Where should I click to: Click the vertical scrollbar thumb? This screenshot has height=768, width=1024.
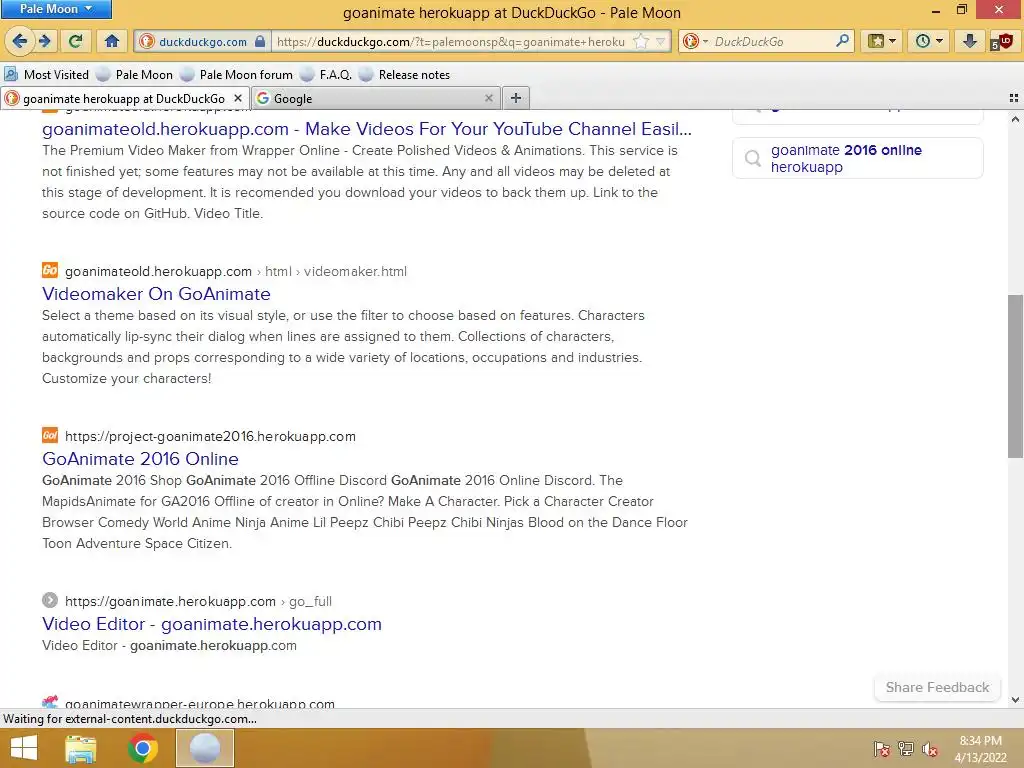(1015, 376)
